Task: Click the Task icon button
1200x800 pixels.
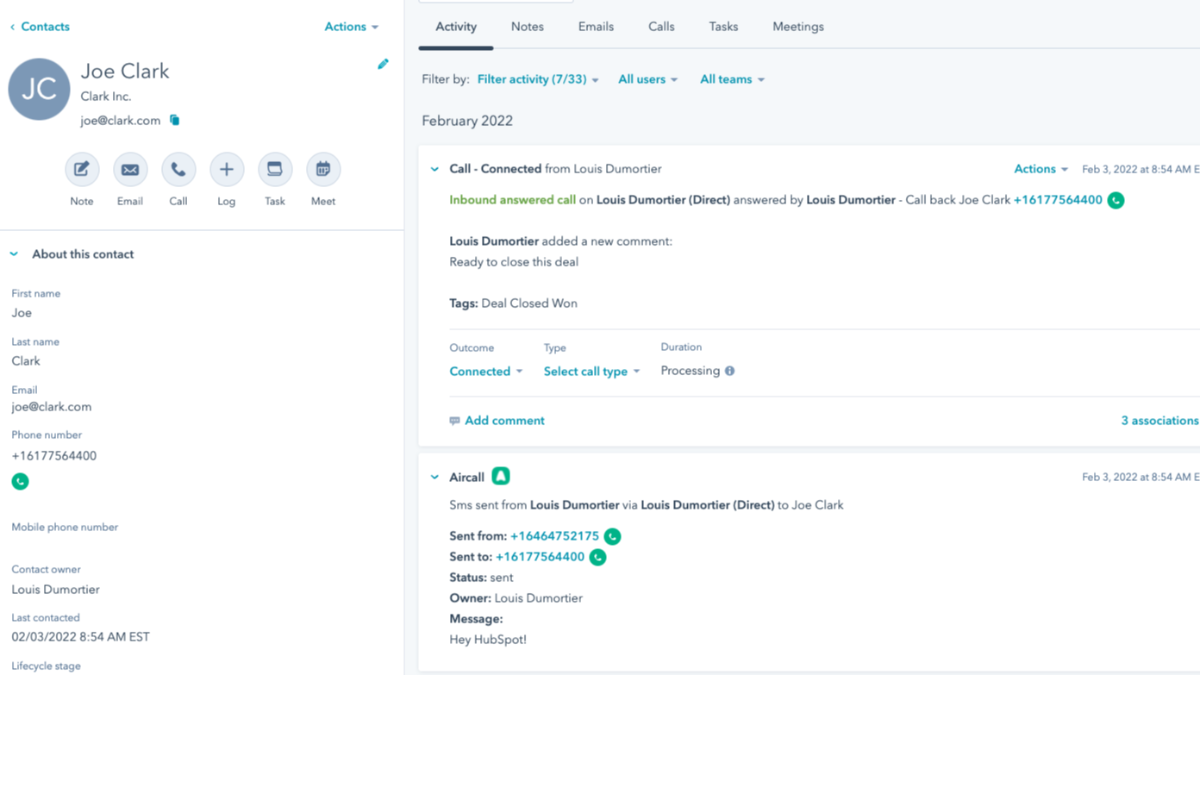Action: pos(275,170)
